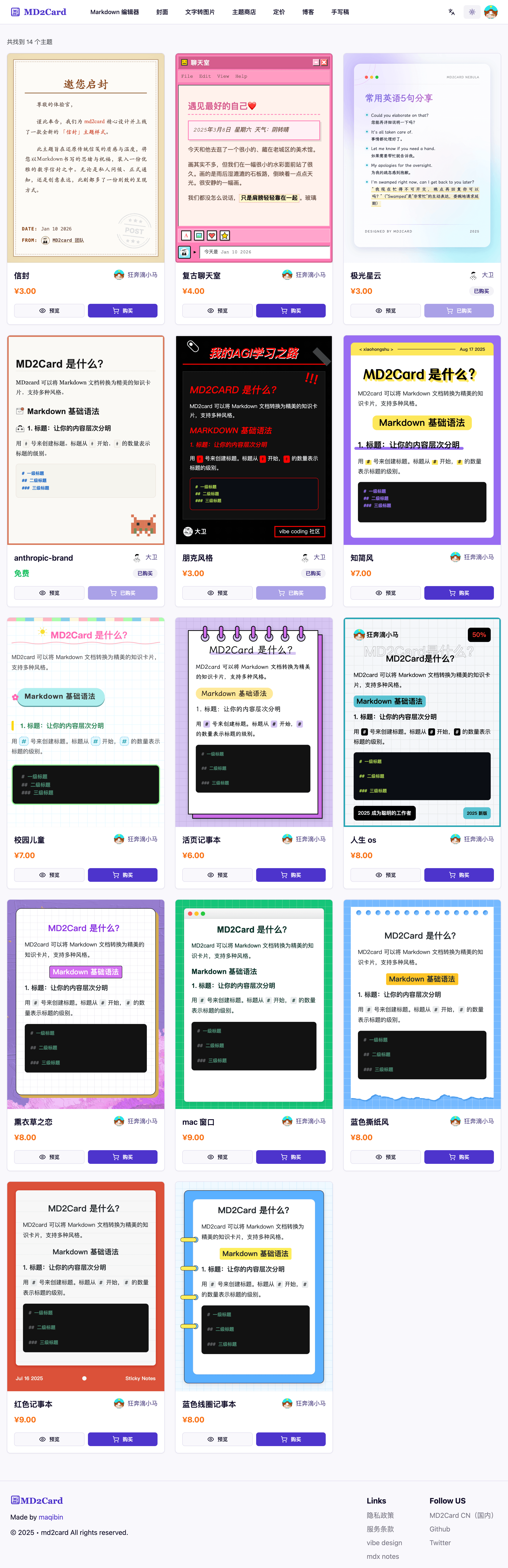
Task: Click the author avatar on the 活页记事本 card
Action: tap(287, 839)
